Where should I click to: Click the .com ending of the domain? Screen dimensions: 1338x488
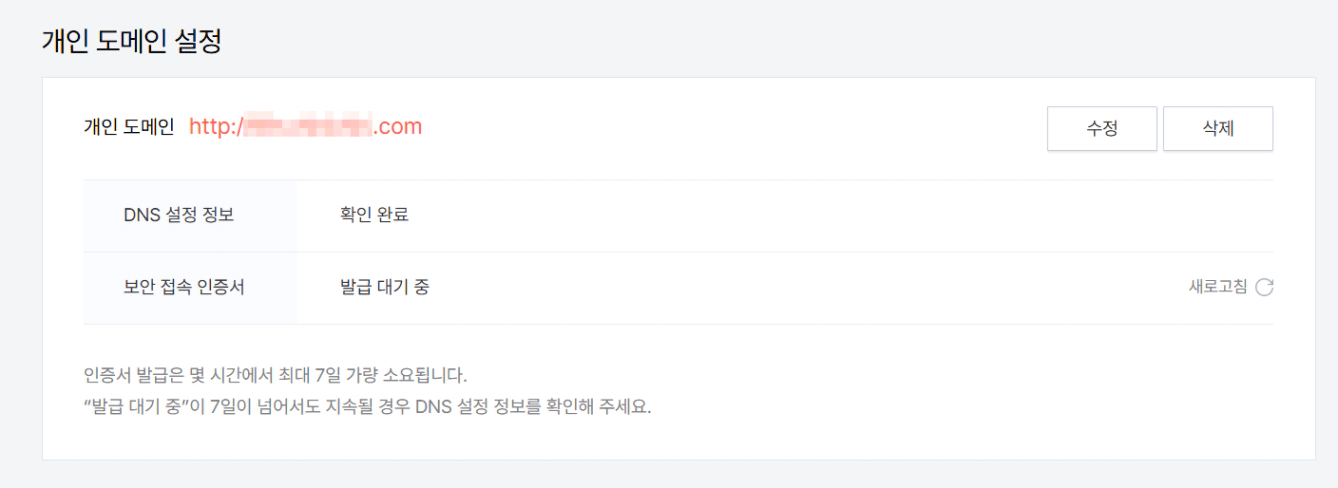pyautogui.click(x=398, y=127)
